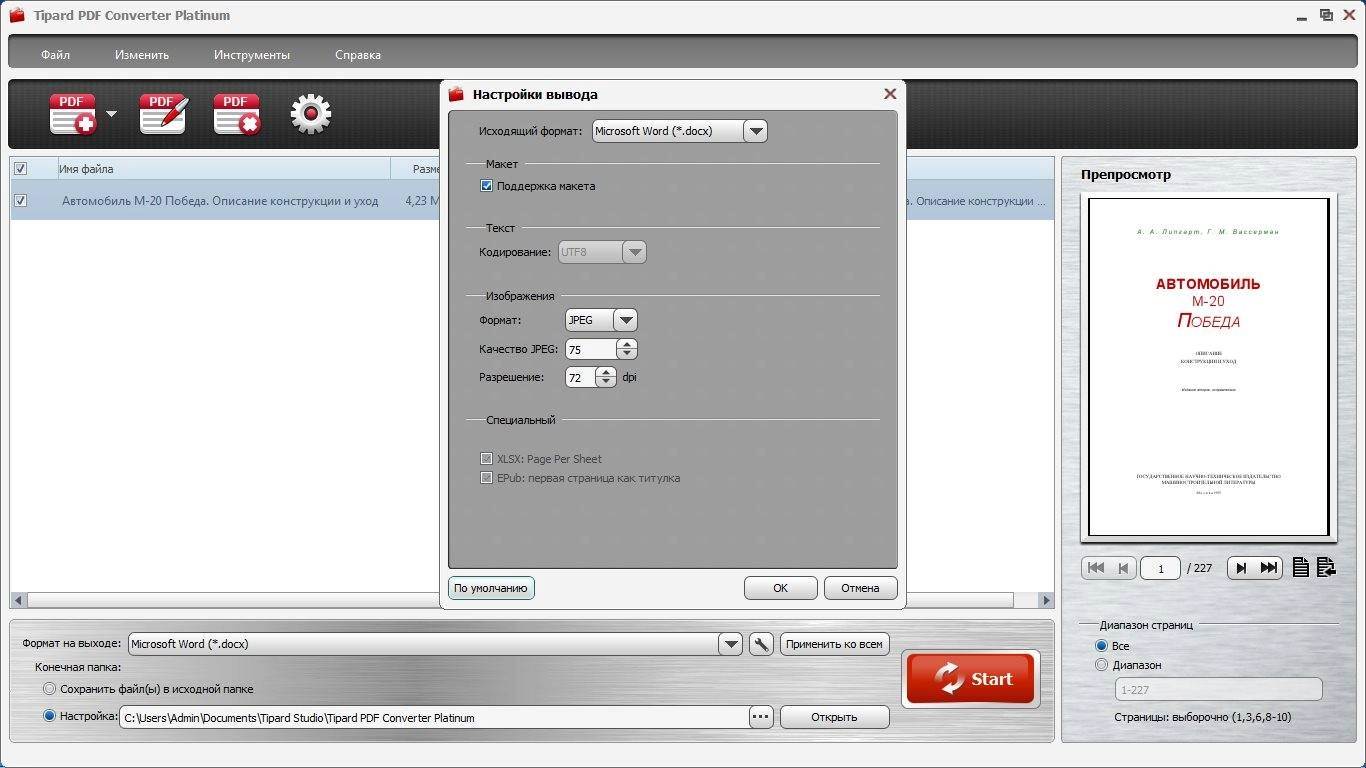Select the Настройка destination radio button
1366x768 pixels.
click(x=50, y=716)
